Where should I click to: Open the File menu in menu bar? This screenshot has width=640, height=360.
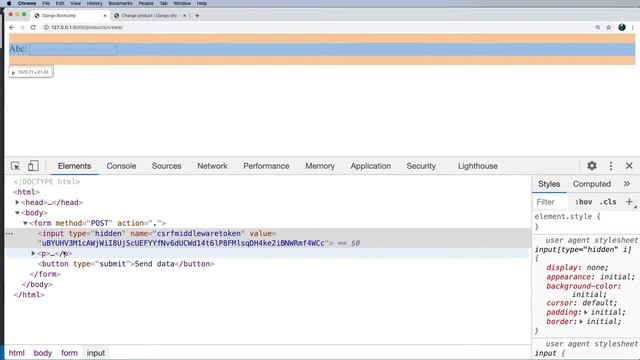pyautogui.click(x=46, y=3)
